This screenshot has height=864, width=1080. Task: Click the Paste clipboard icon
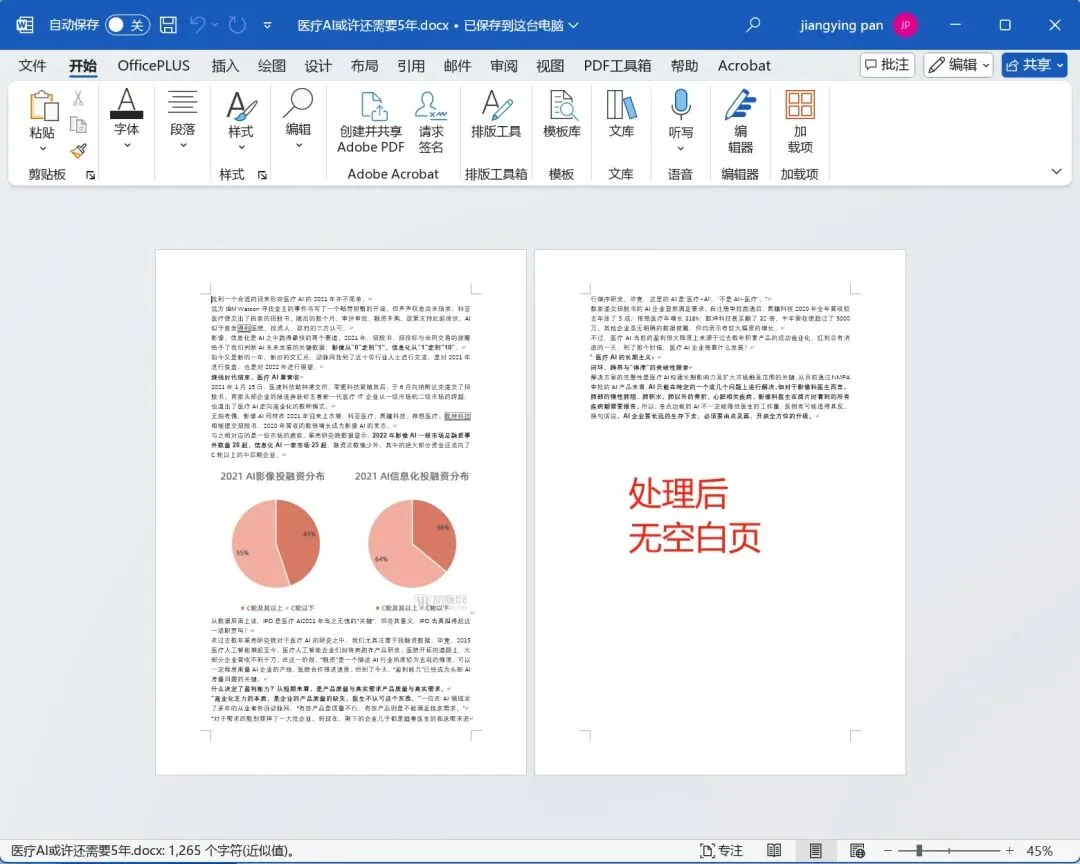pyautogui.click(x=43, y=107)
